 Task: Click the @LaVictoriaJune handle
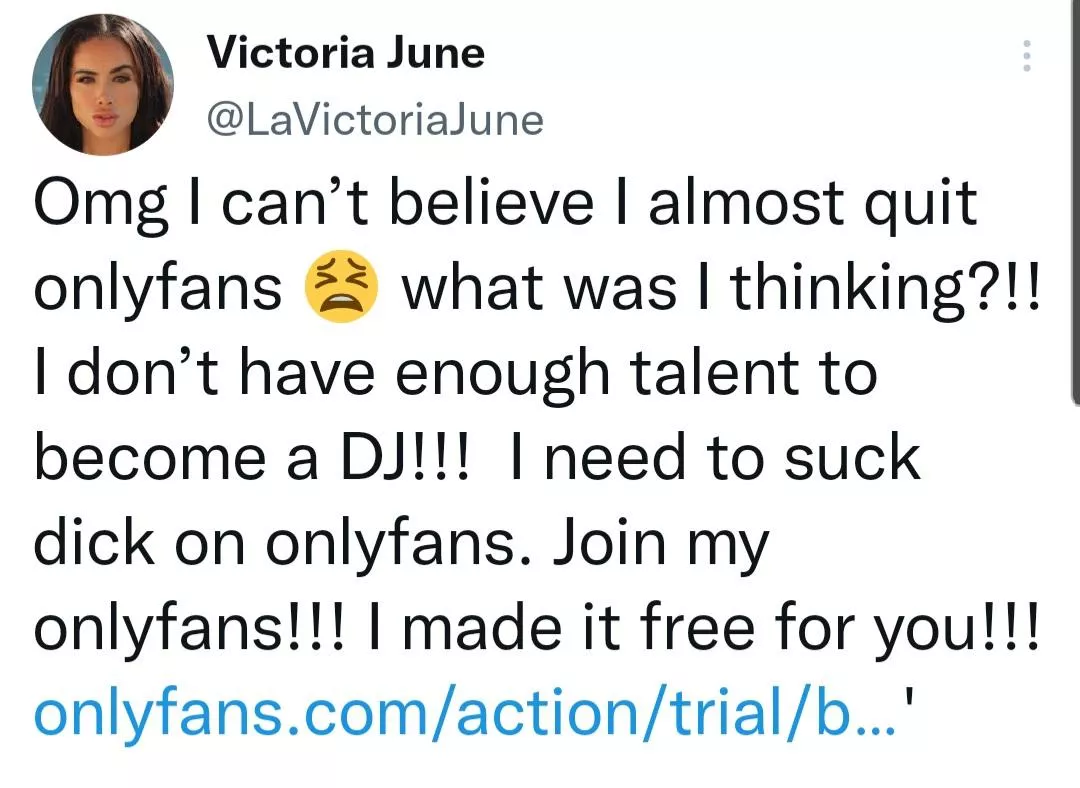click(x=374, y=121)
